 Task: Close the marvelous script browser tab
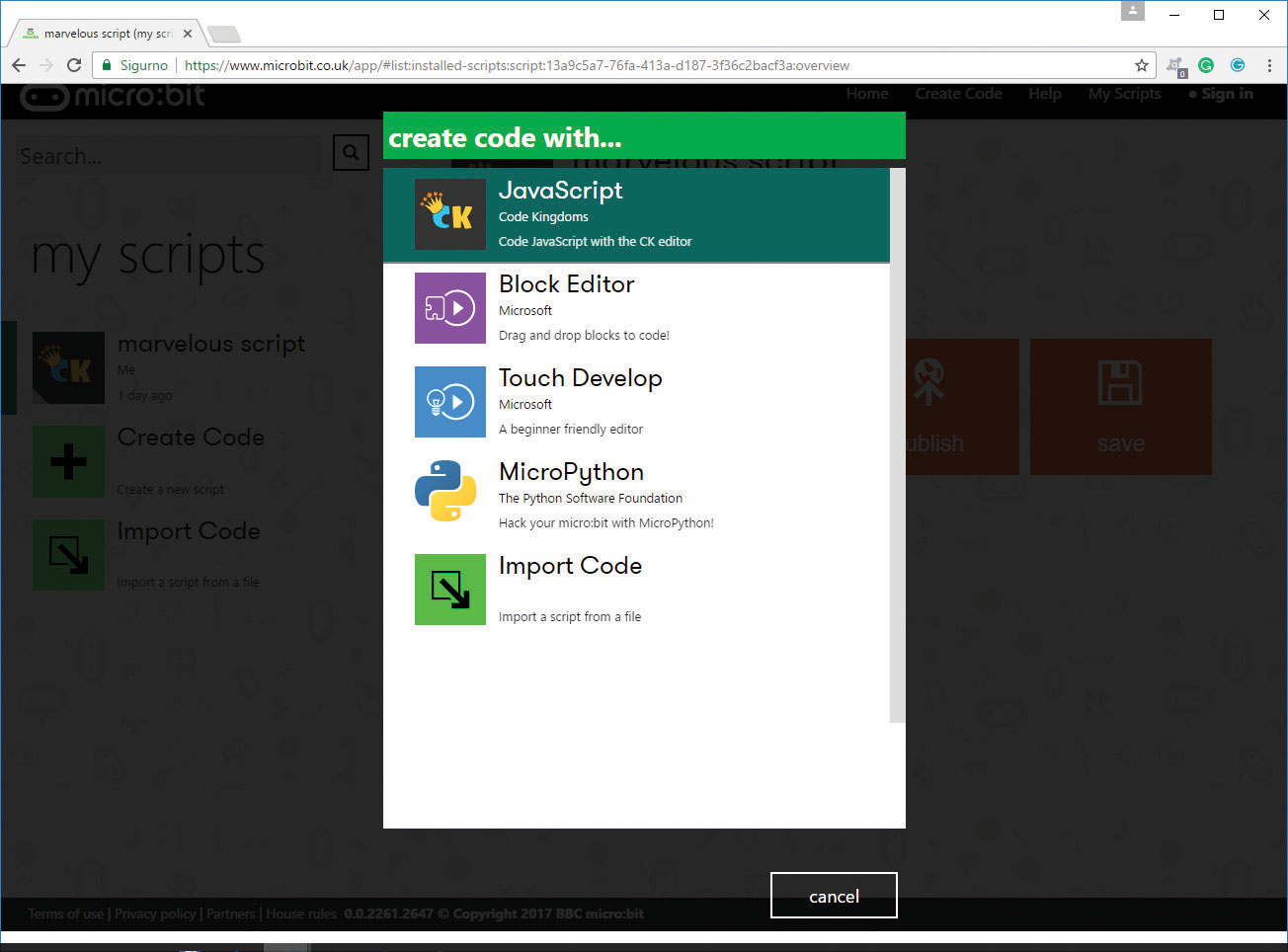tap(188, 34)
